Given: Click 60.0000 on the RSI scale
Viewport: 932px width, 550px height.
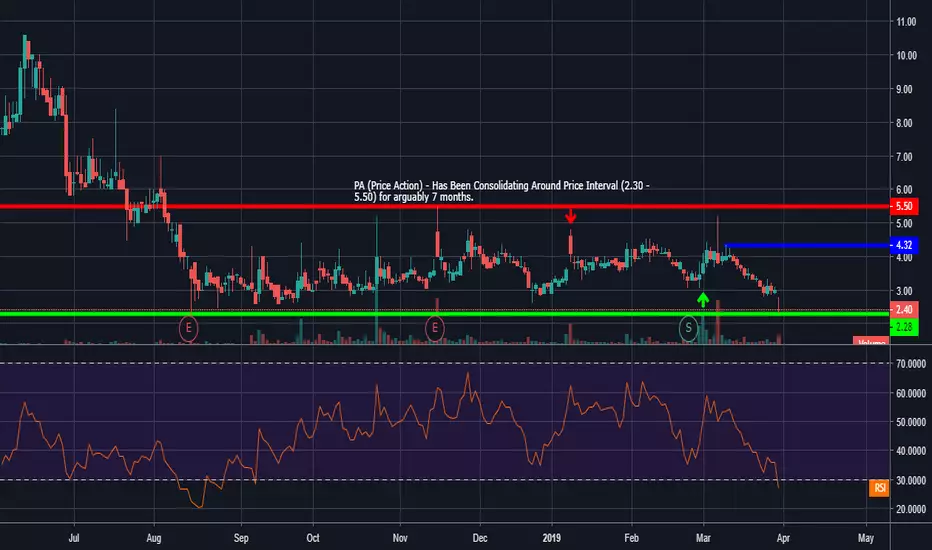Looking at the screenshot, I should [911, 393].
